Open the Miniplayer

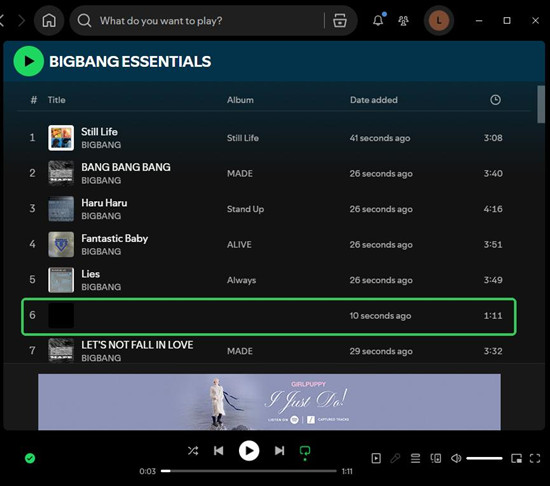click(x=516, y=458)
